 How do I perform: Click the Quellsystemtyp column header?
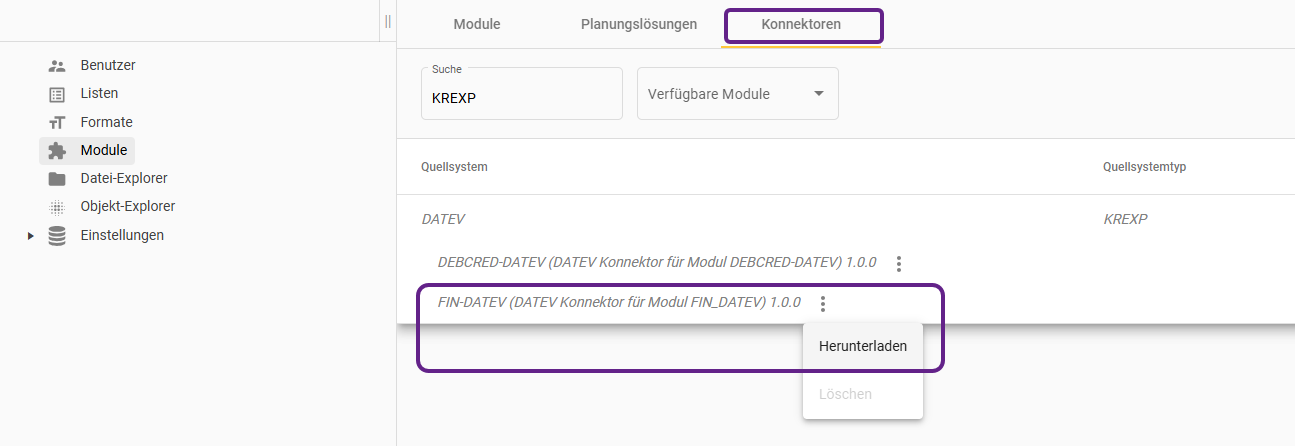(x=1144, y=167)
